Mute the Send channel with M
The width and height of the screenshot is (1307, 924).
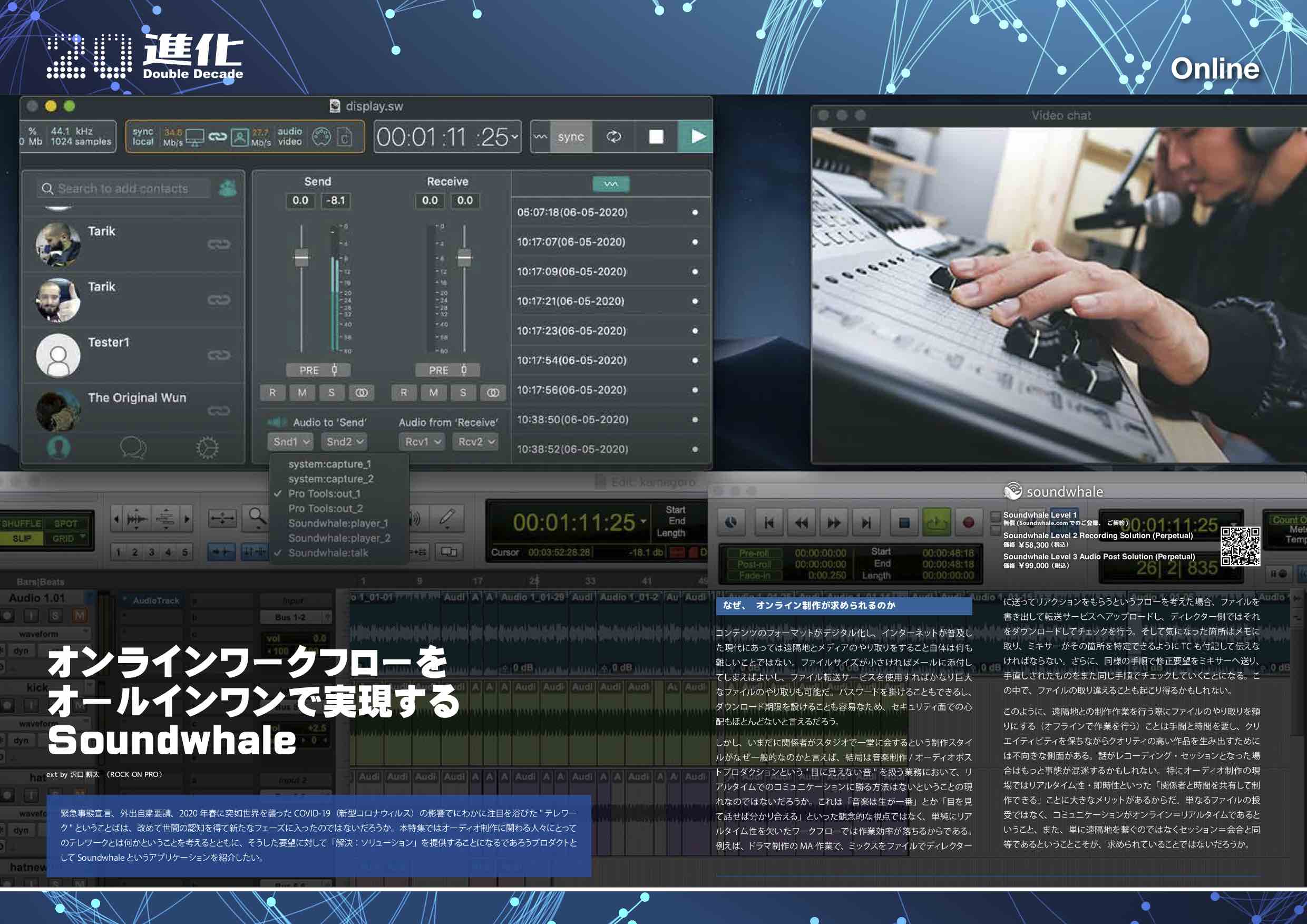click(x=301, y=393)
